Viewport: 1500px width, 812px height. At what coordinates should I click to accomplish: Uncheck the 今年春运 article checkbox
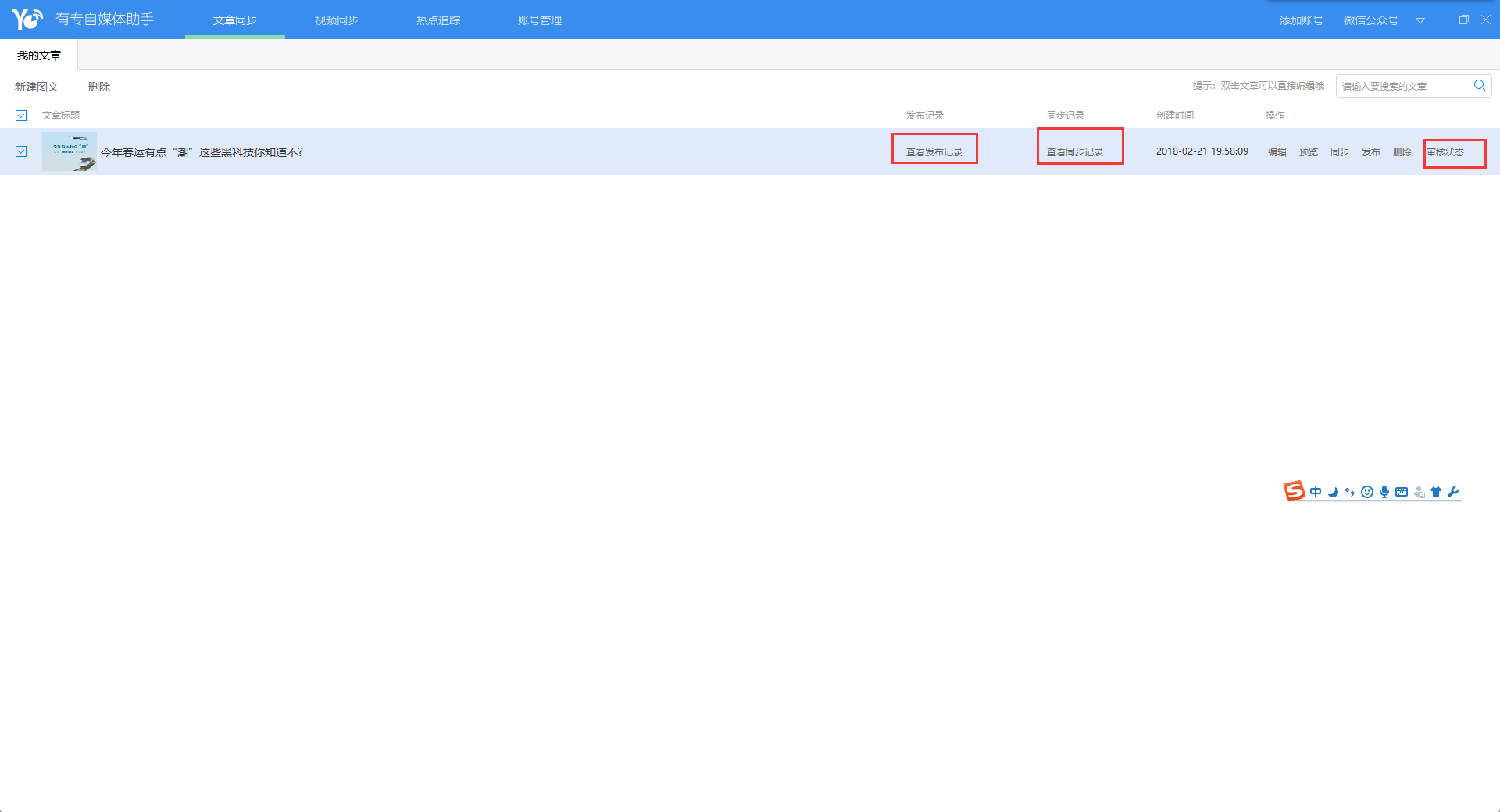click(21, 151)
